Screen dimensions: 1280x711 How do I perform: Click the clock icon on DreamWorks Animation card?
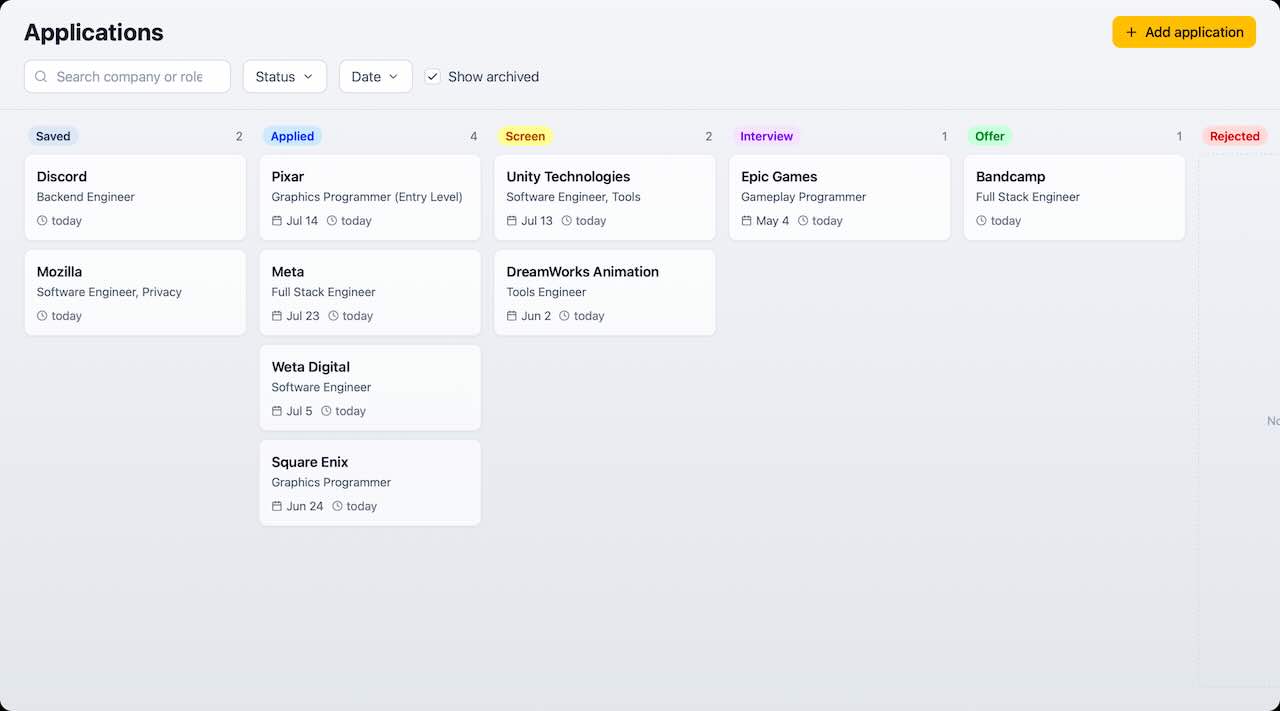564,316
